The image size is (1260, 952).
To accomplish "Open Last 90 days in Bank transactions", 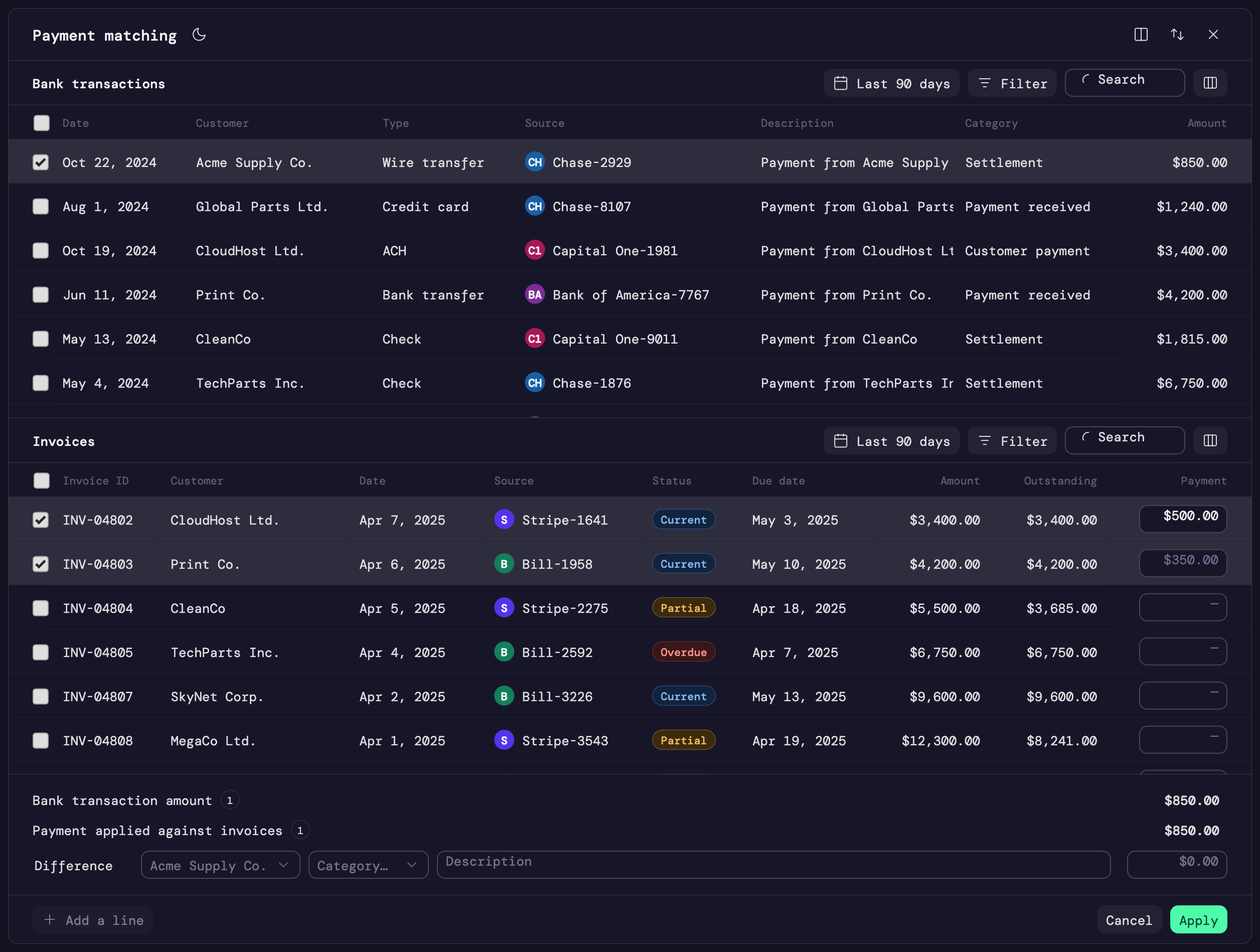I will (891, 83).
